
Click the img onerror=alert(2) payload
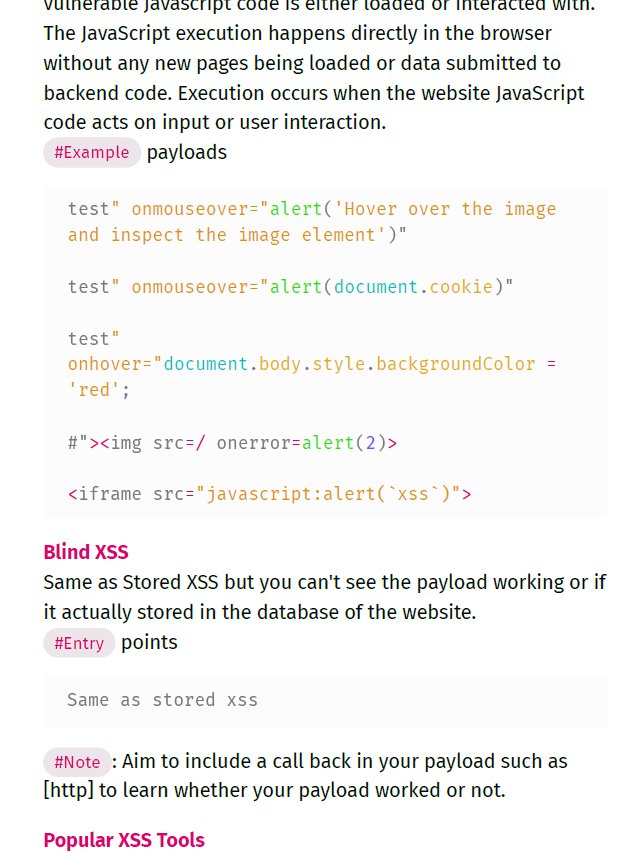(x=233, y=443)
